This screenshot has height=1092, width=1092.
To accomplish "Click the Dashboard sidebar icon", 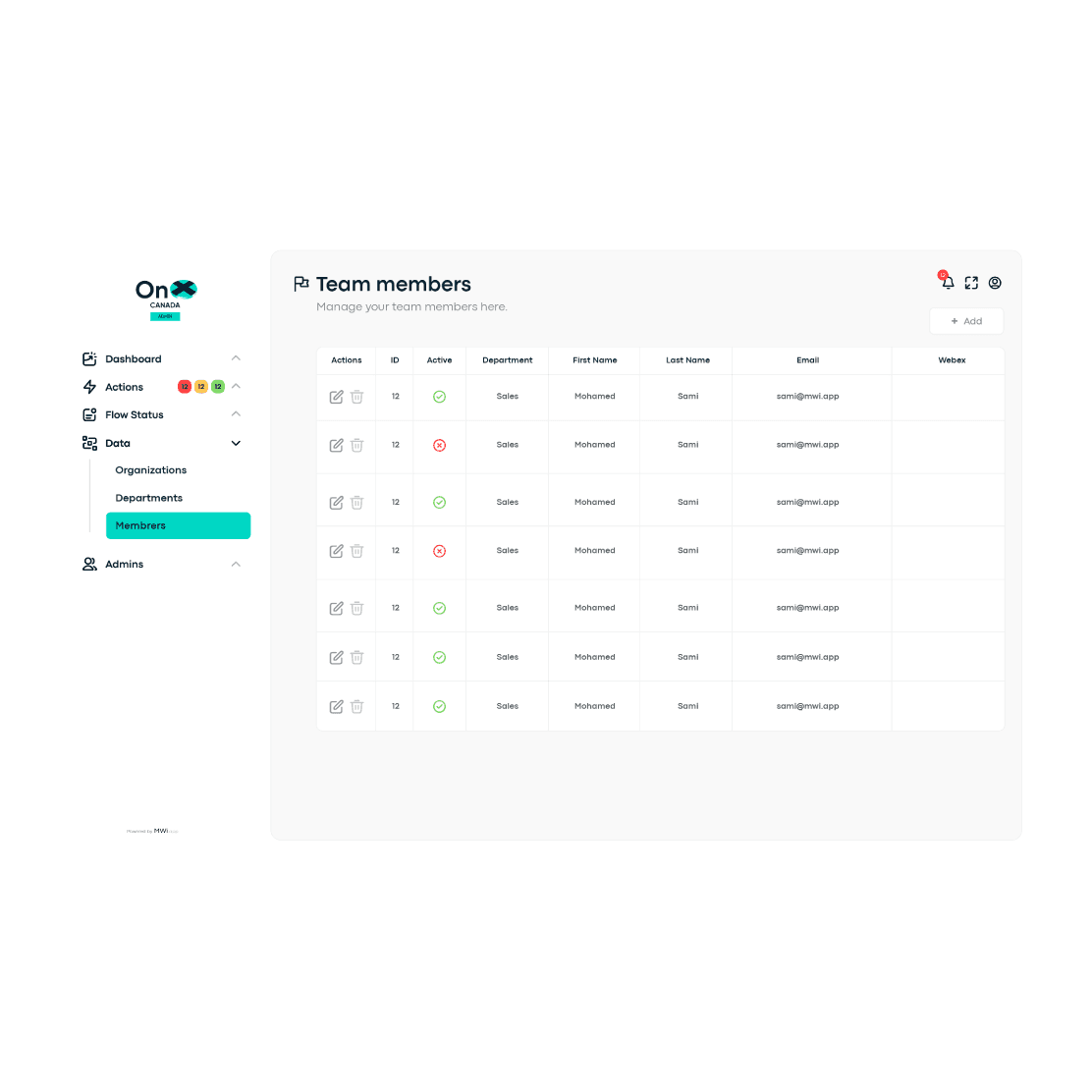I will pos(89,359).
